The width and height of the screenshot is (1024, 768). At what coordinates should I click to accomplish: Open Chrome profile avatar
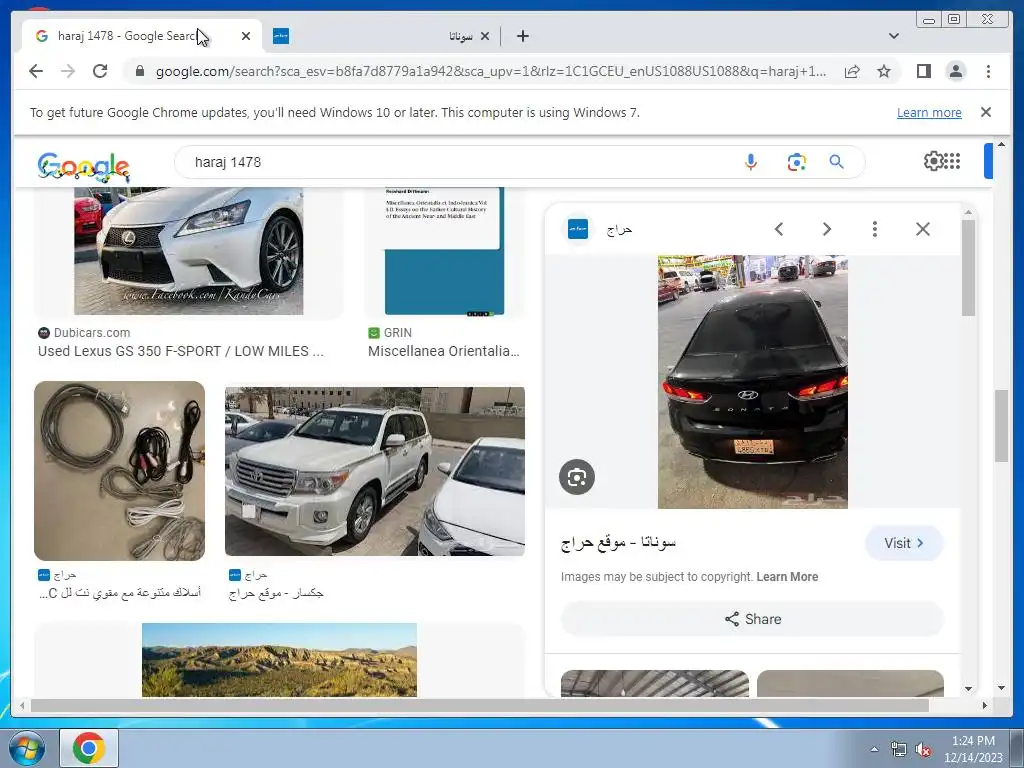(x=955, y=71)
